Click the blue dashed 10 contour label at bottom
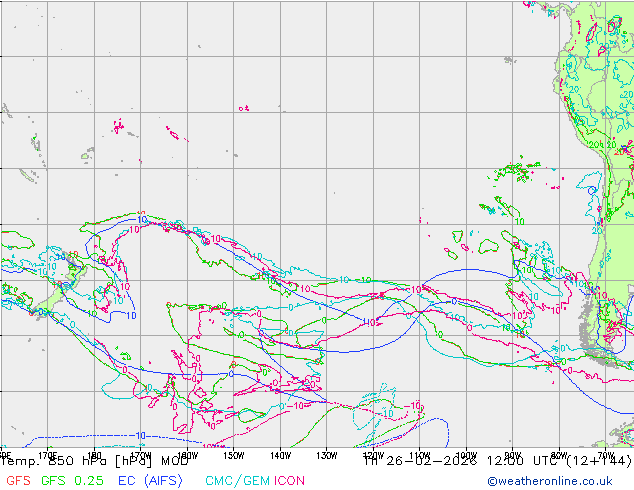Screen dimensions: 634x490 (x=140, y=436)
